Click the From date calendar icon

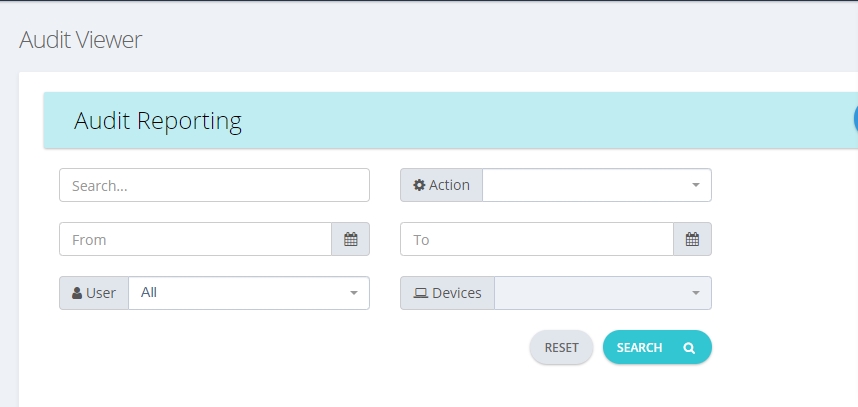click(x=351, y=239)
